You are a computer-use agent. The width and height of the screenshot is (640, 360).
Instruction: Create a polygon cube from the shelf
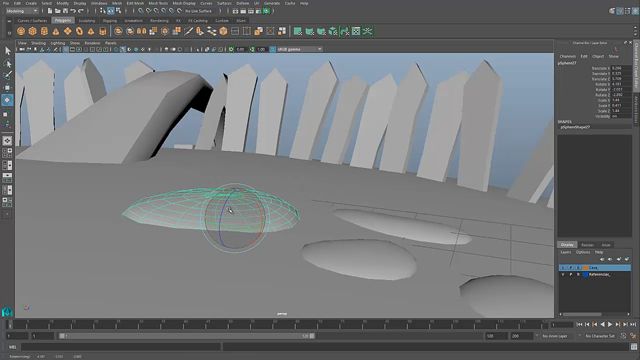tap(33, 31)
